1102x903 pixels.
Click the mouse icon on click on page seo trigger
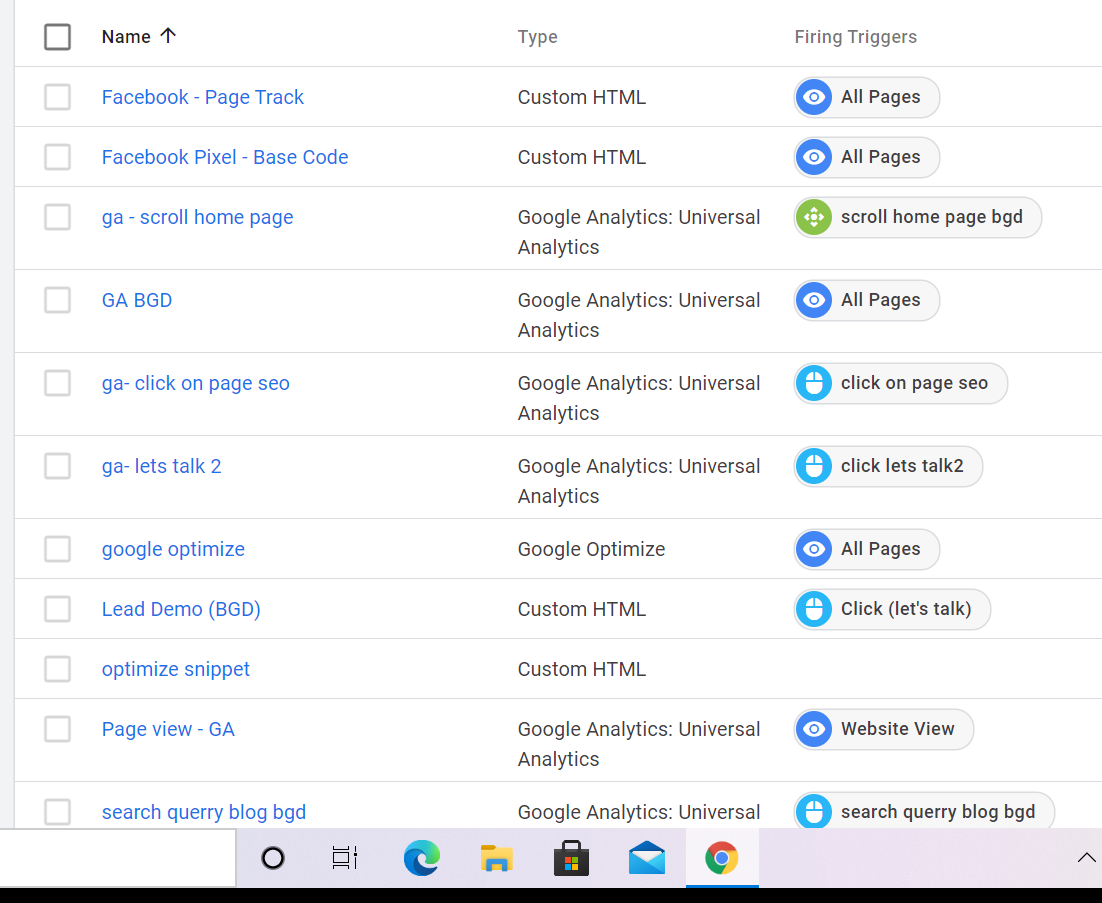pyautogui.click(x=814, y=383)
